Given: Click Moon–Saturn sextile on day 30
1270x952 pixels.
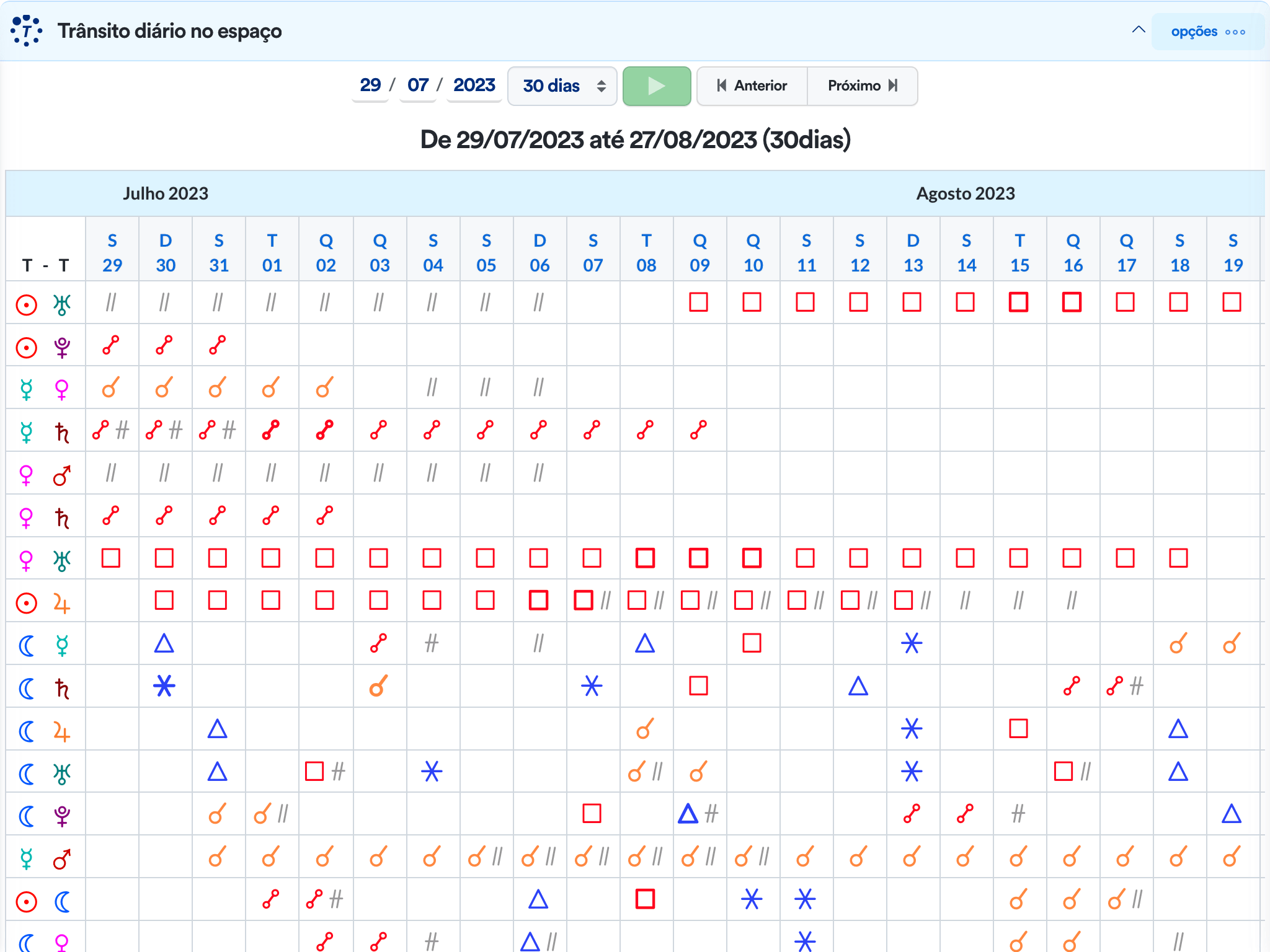Looking at the screenshot, I should pyautogui.click(x=164, y=686).
